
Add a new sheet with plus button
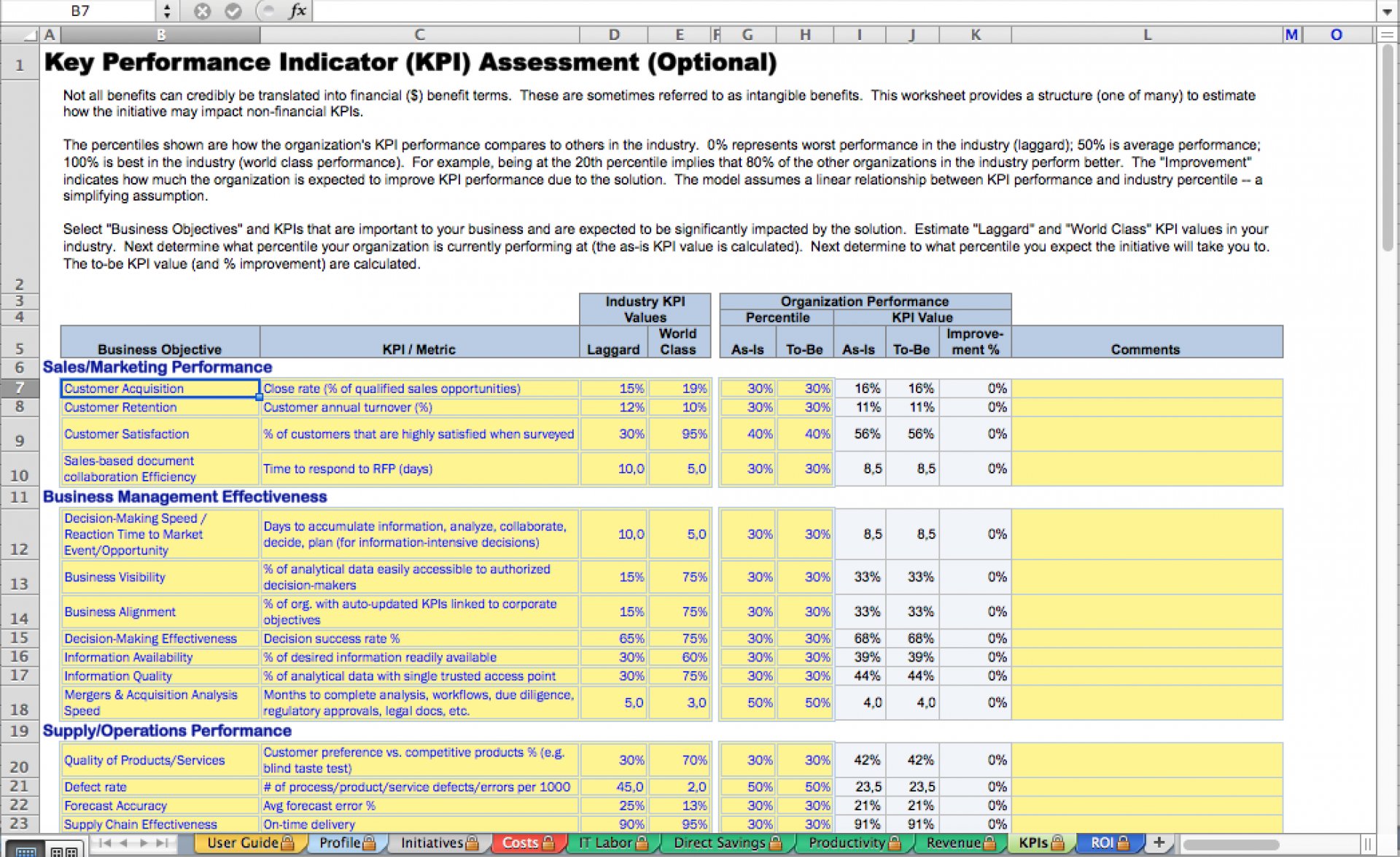point(1159,842)
